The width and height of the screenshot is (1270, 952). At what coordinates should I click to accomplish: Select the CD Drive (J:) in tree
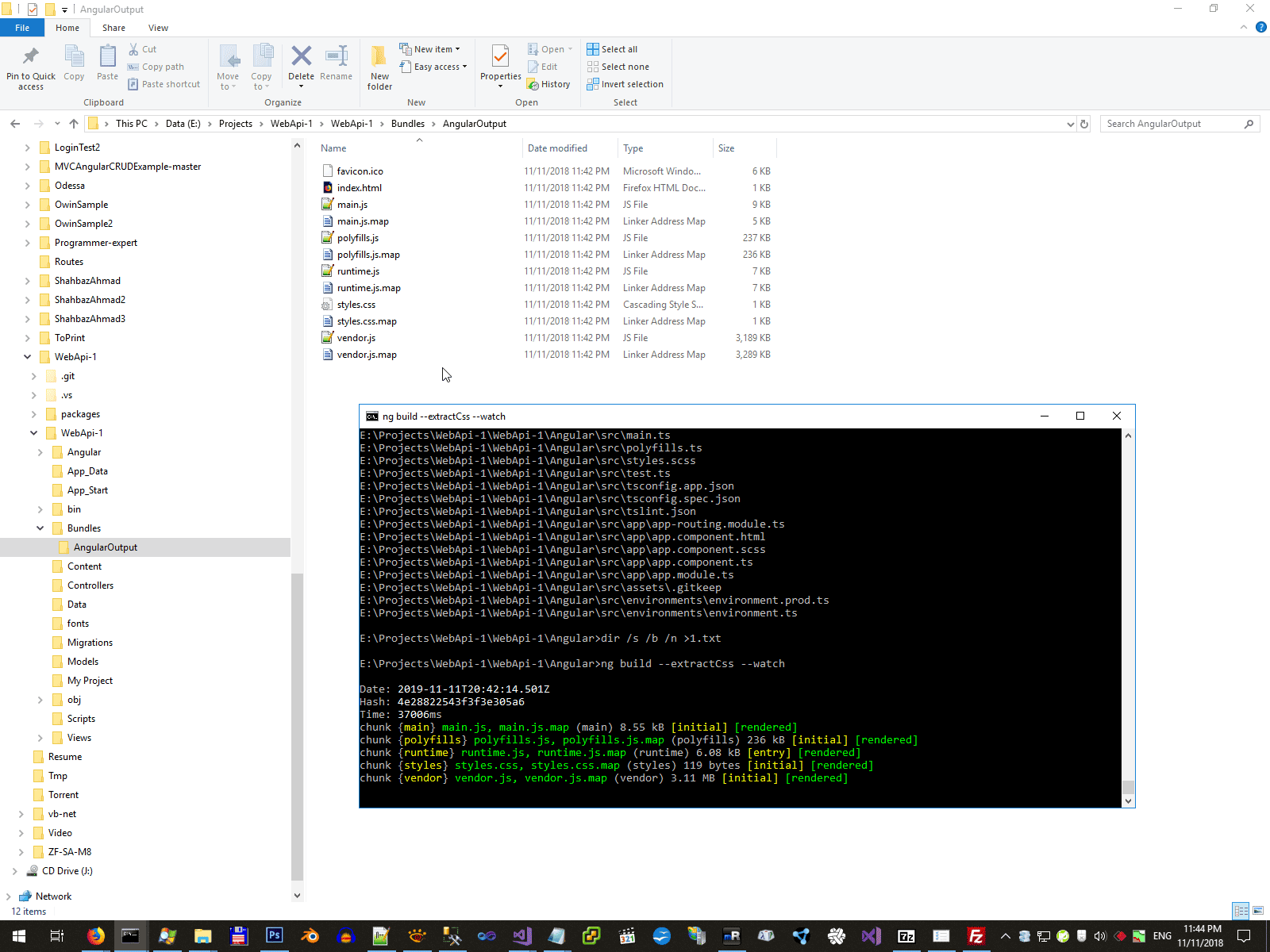click(67, 871)
